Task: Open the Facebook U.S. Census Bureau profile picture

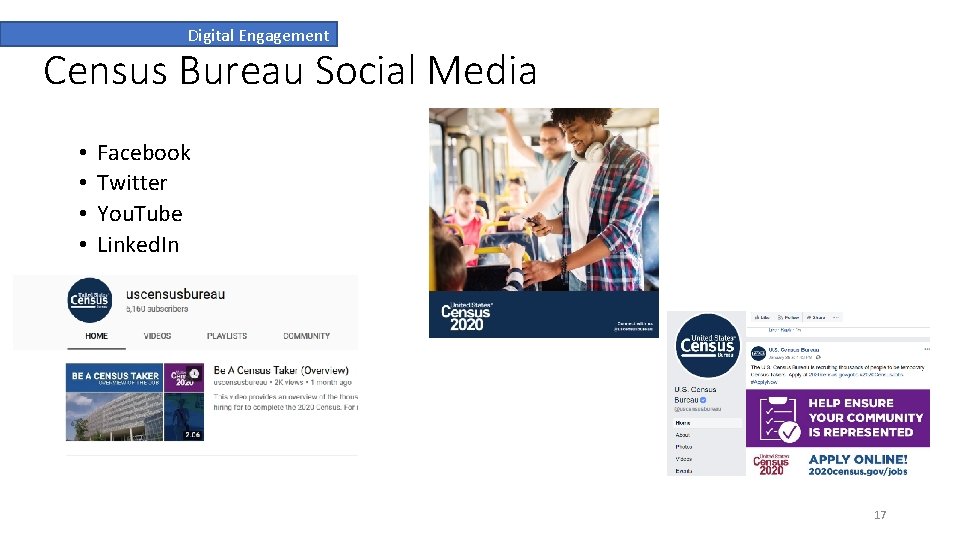Action: [x=707, y=345]
